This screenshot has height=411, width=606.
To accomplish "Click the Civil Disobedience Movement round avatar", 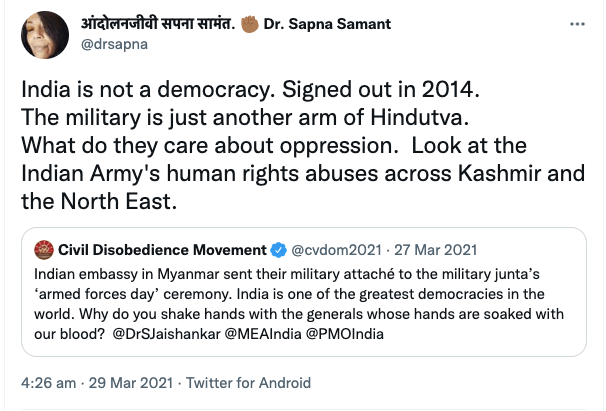I will [x=43, y=248].
